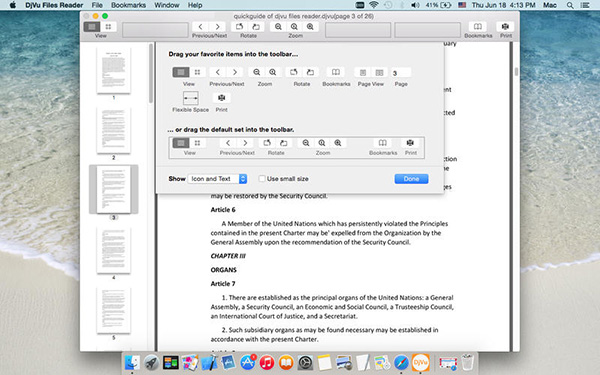Open the Window menu

[167, 5]
